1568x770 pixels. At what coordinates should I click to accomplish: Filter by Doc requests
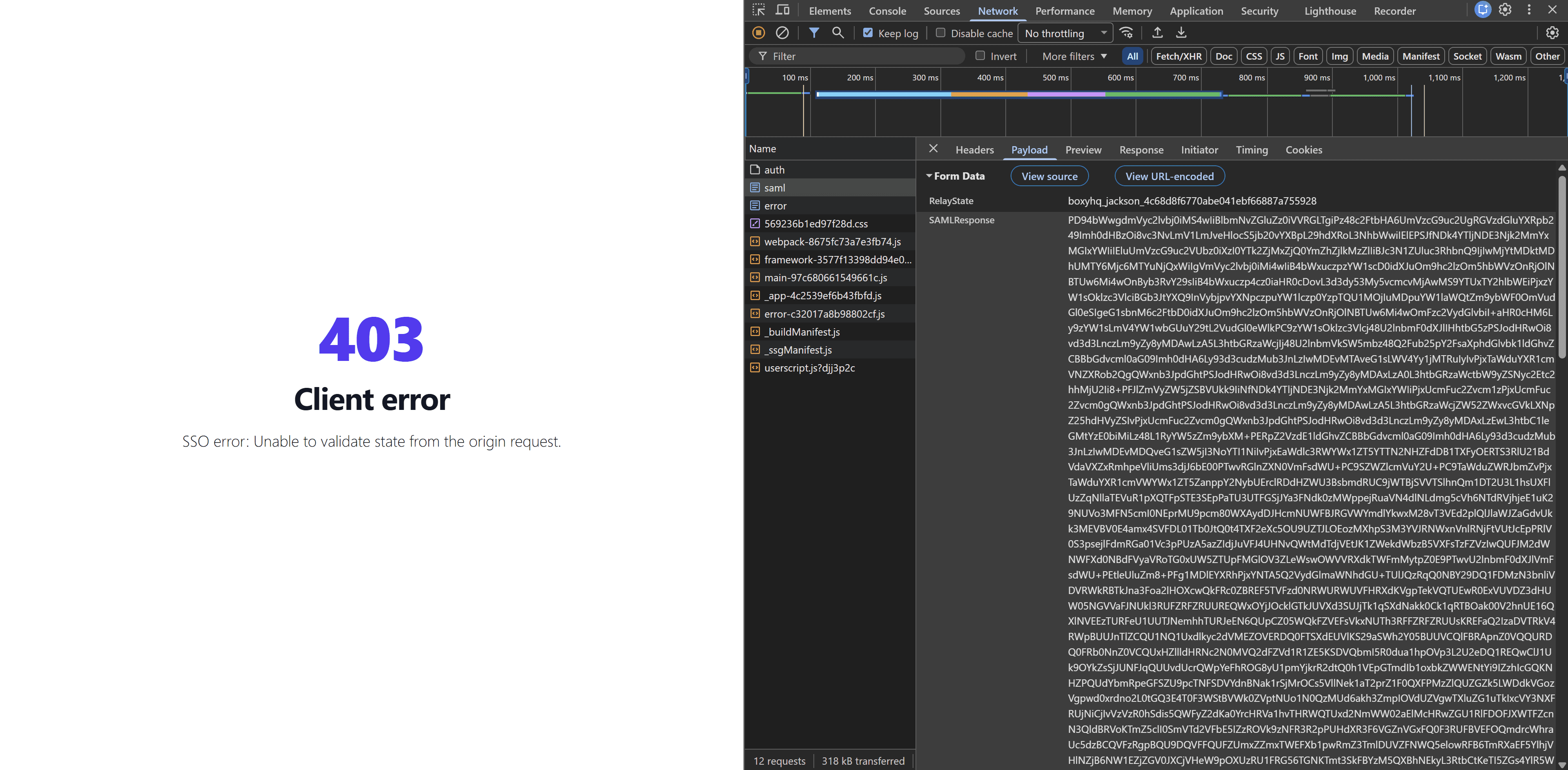[1223, 56]
